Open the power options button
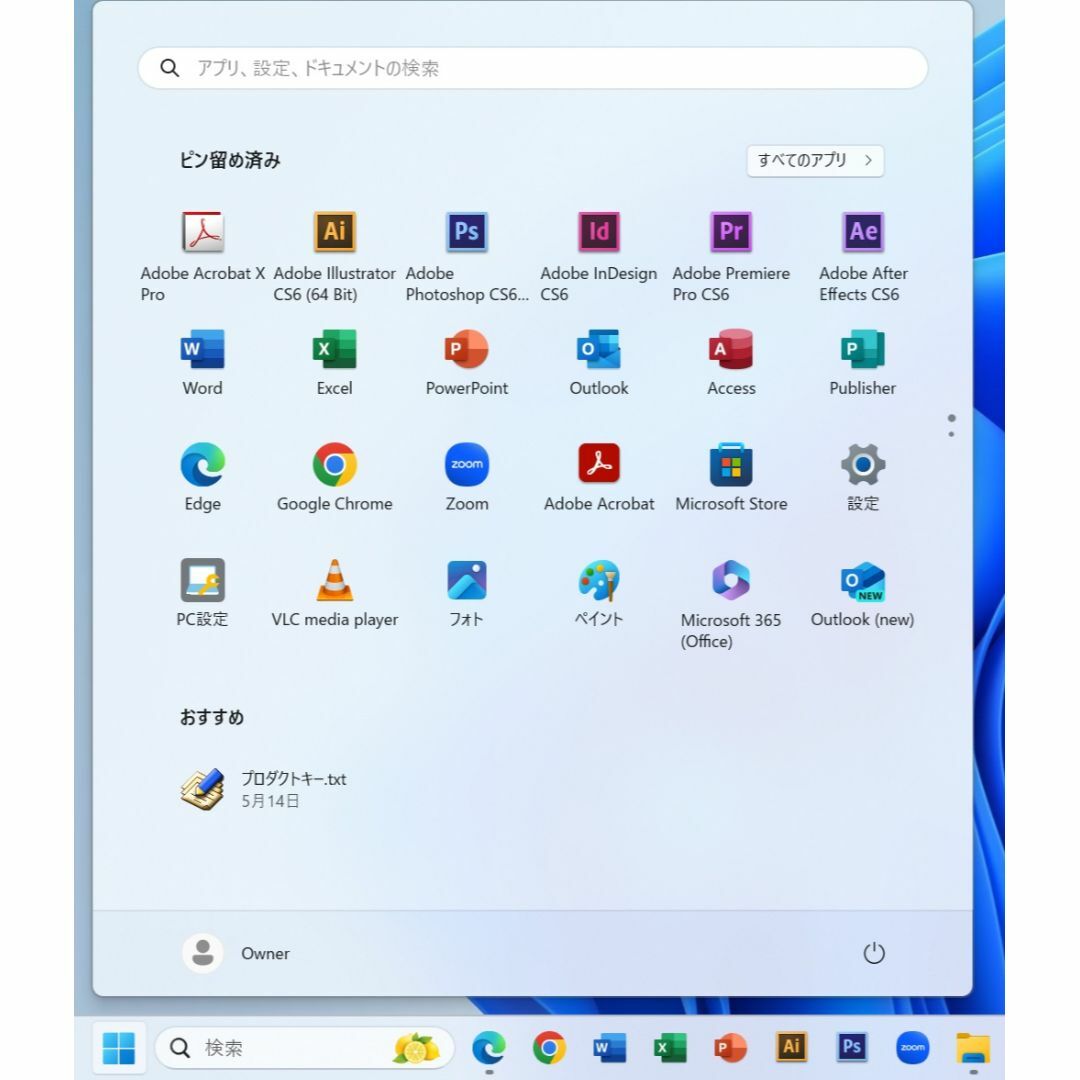The image size is (1080, 1080). (874, 953)
